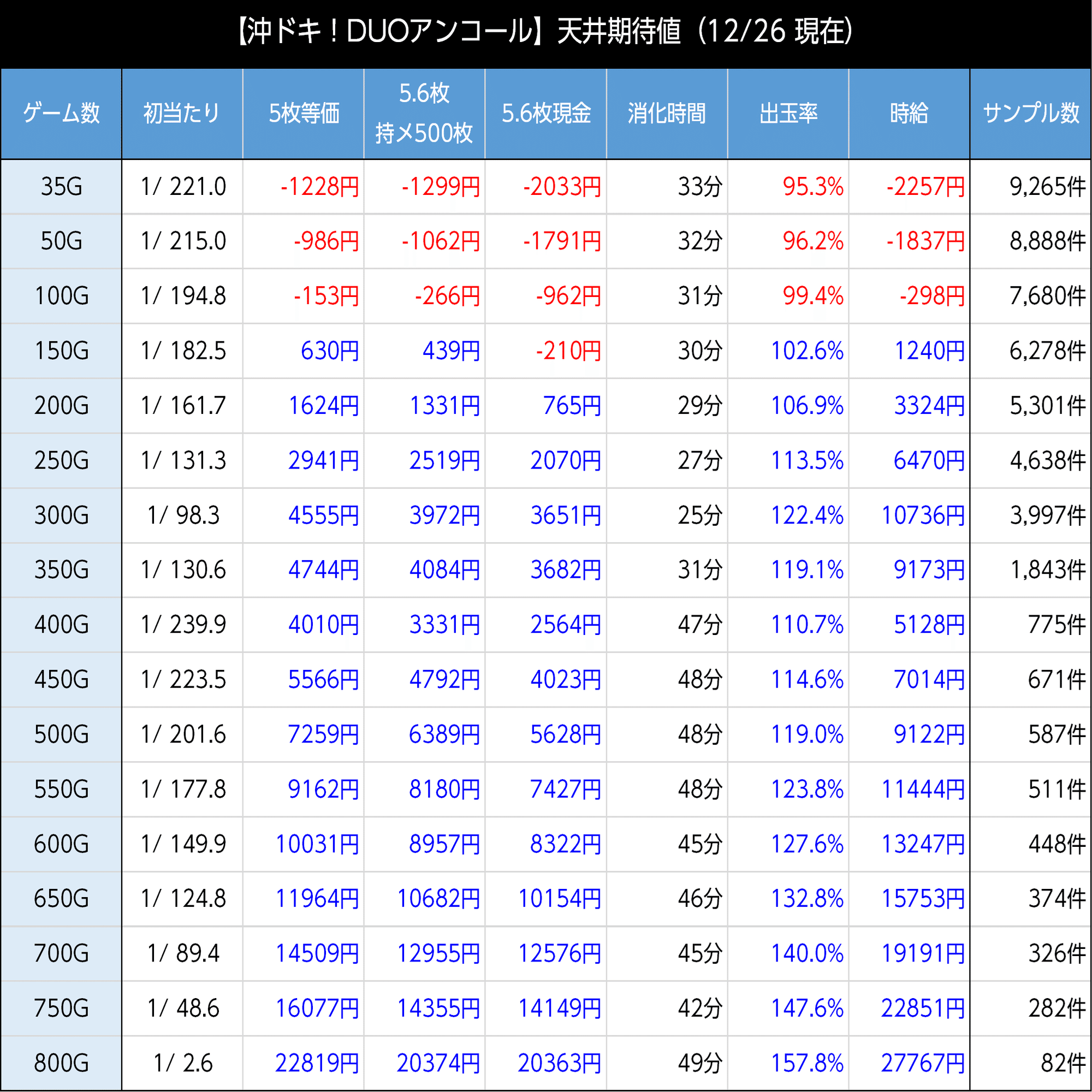Image resolution: width=1092 pixels, height=1092 pixels.
Task: Click the -210円 cell in 150G row
Action: (567, 351)
